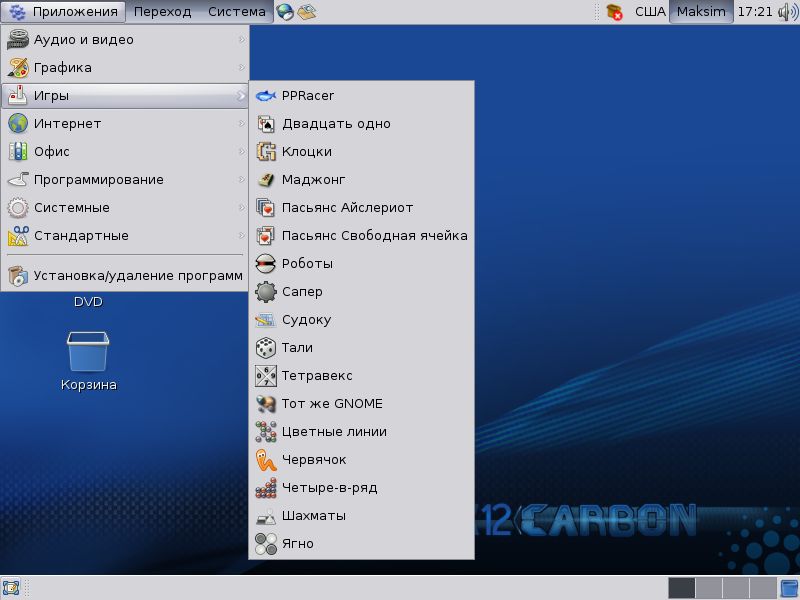Viewport: 800px width, 600px height.
Task: Select the Игры category
Action: tap(124, 95)
